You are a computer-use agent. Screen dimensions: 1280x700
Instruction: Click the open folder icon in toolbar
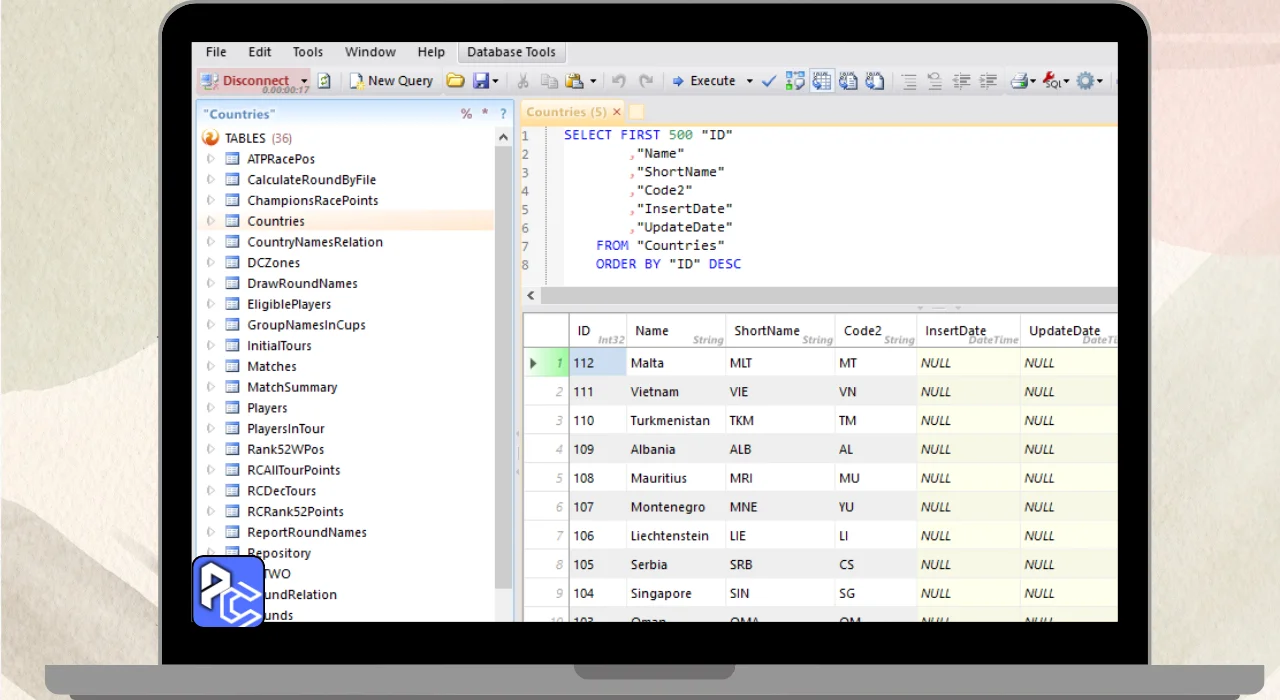pos(455,81)
